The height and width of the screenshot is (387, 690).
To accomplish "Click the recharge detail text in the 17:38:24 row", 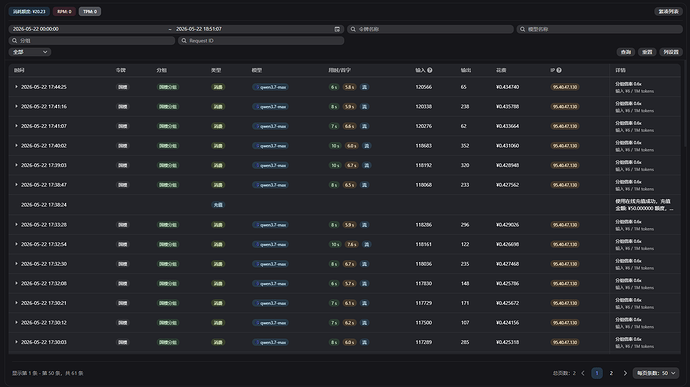I will point(644,205).
